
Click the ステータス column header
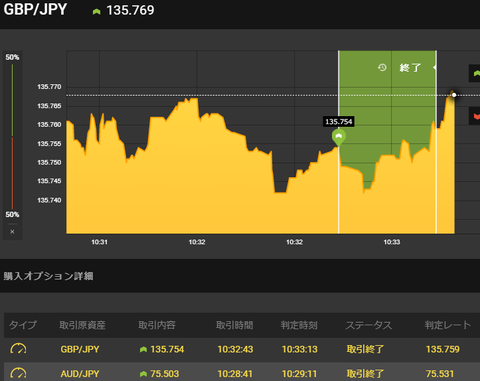pyautogui.click(x=369, y=325)
